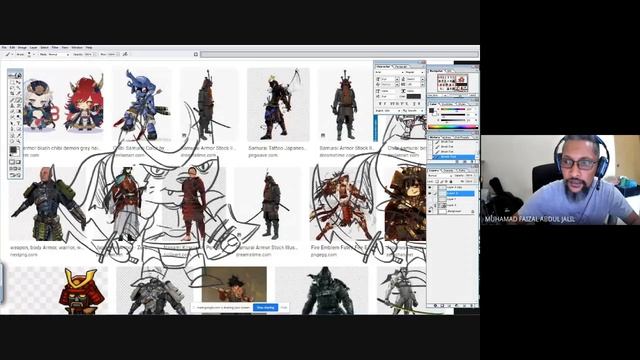Enable the airbrush icon in options bar
Viewport: 640px width, 360px height.
(x=125, y=54)
